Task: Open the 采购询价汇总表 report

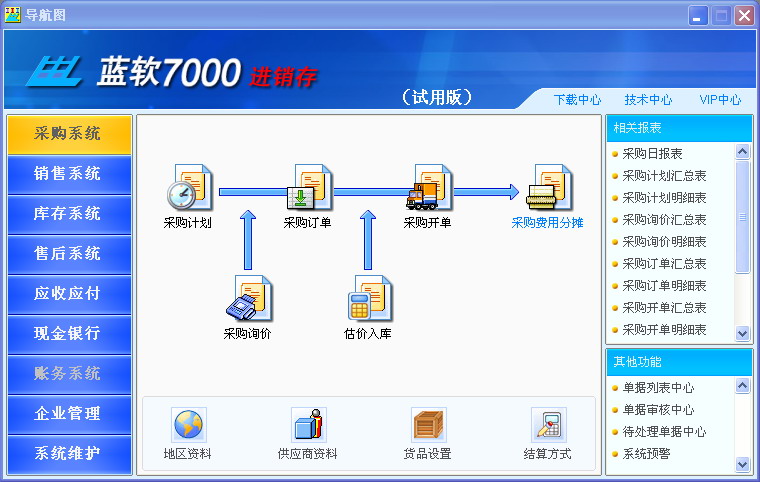Action: [664, 220]
